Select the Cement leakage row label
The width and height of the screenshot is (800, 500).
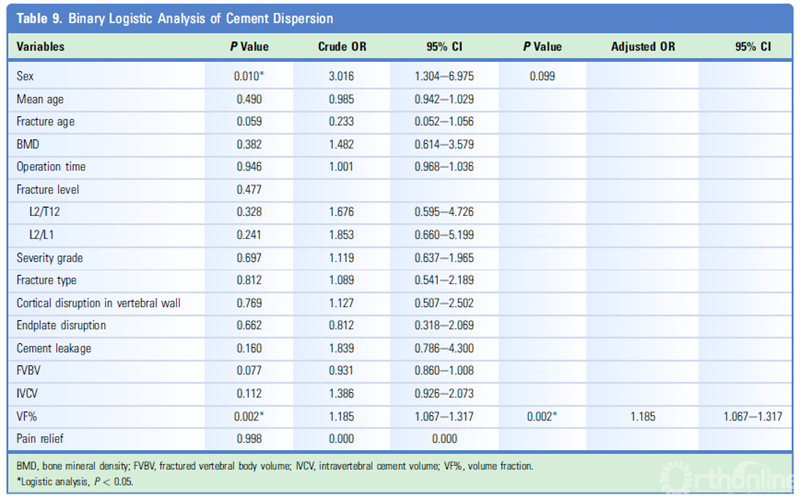tap(55, 348)
